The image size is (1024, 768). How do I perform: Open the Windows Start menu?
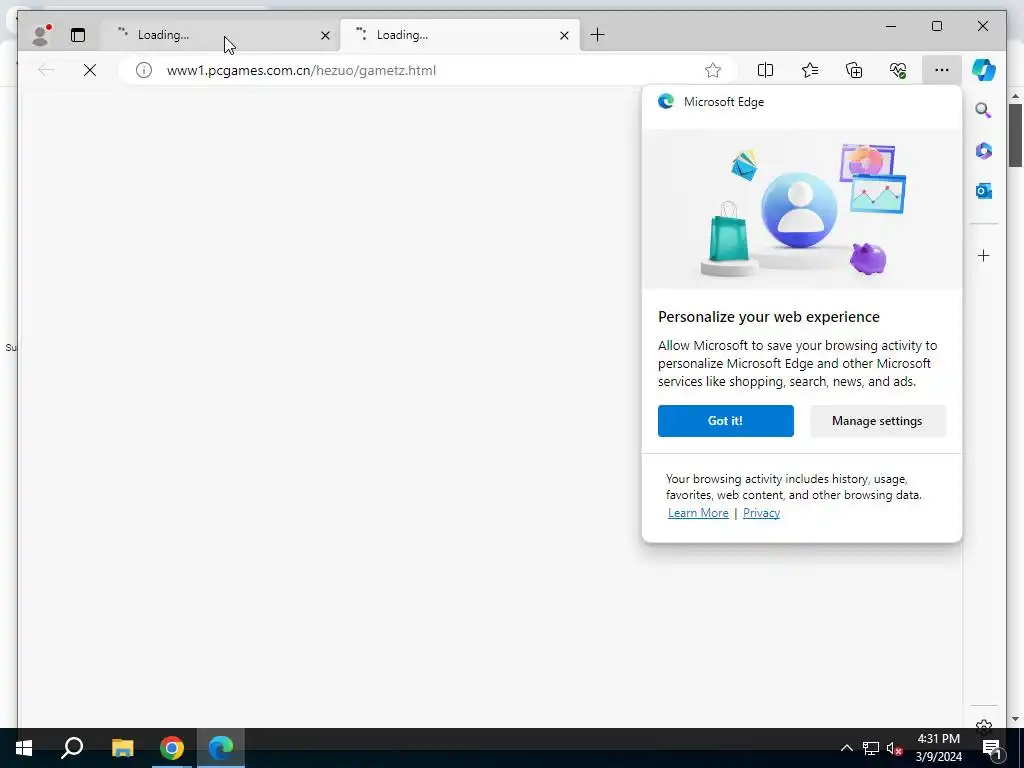click(24, 748)
